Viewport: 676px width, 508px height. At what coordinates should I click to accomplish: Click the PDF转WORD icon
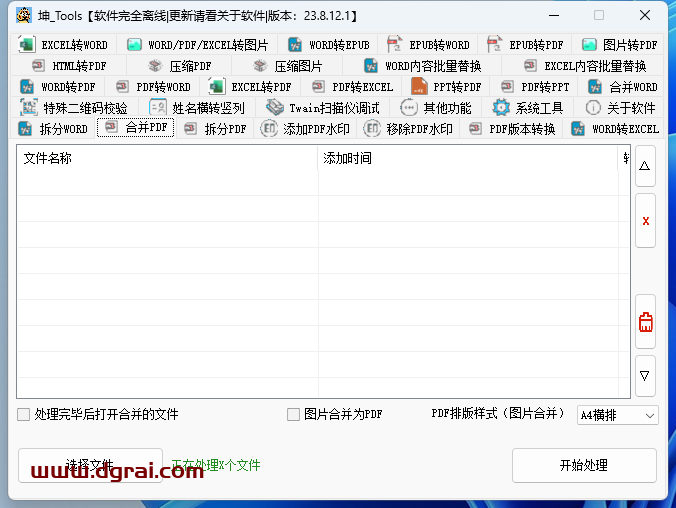click(x=122, y=87)
